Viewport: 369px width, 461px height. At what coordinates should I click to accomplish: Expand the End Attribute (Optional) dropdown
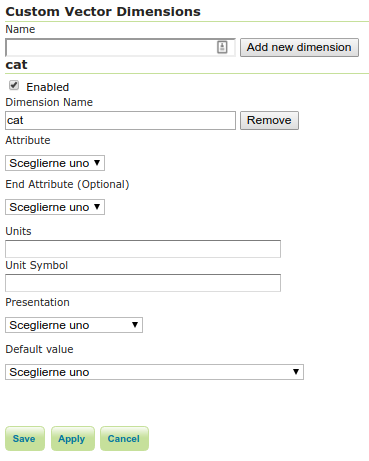[55, 207]
